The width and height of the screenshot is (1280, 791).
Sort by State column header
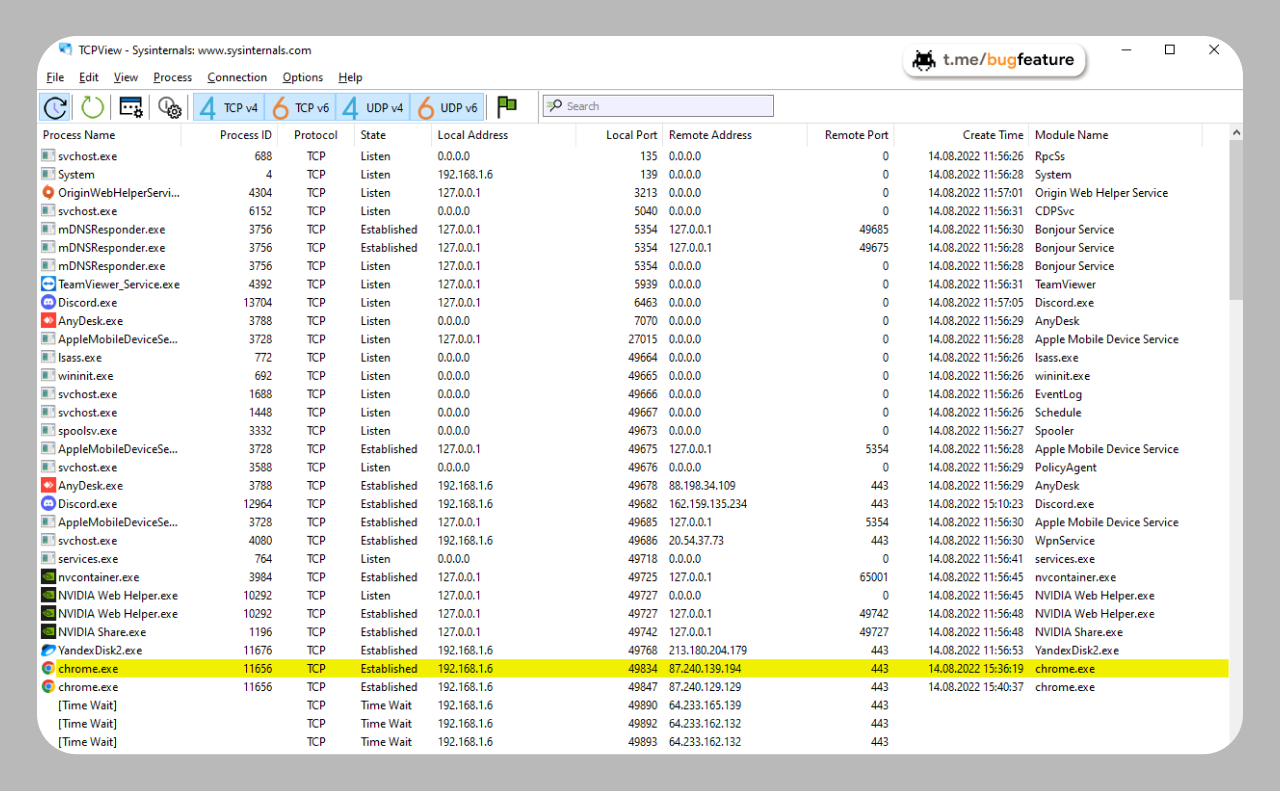click(393, 135)
